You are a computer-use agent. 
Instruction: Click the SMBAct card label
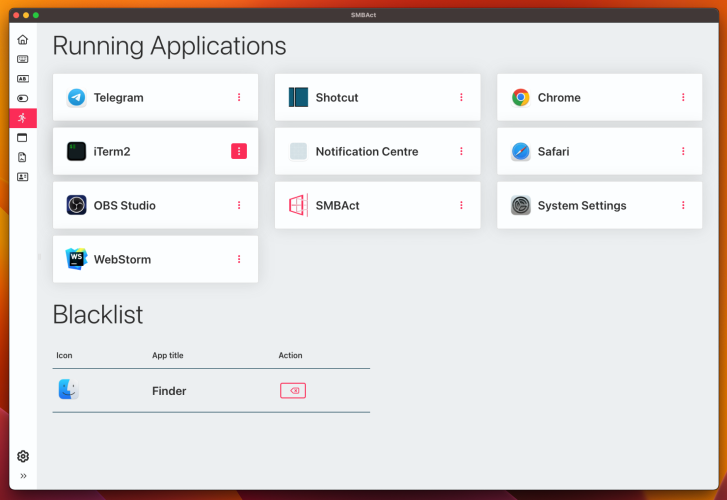pos(338,205)
